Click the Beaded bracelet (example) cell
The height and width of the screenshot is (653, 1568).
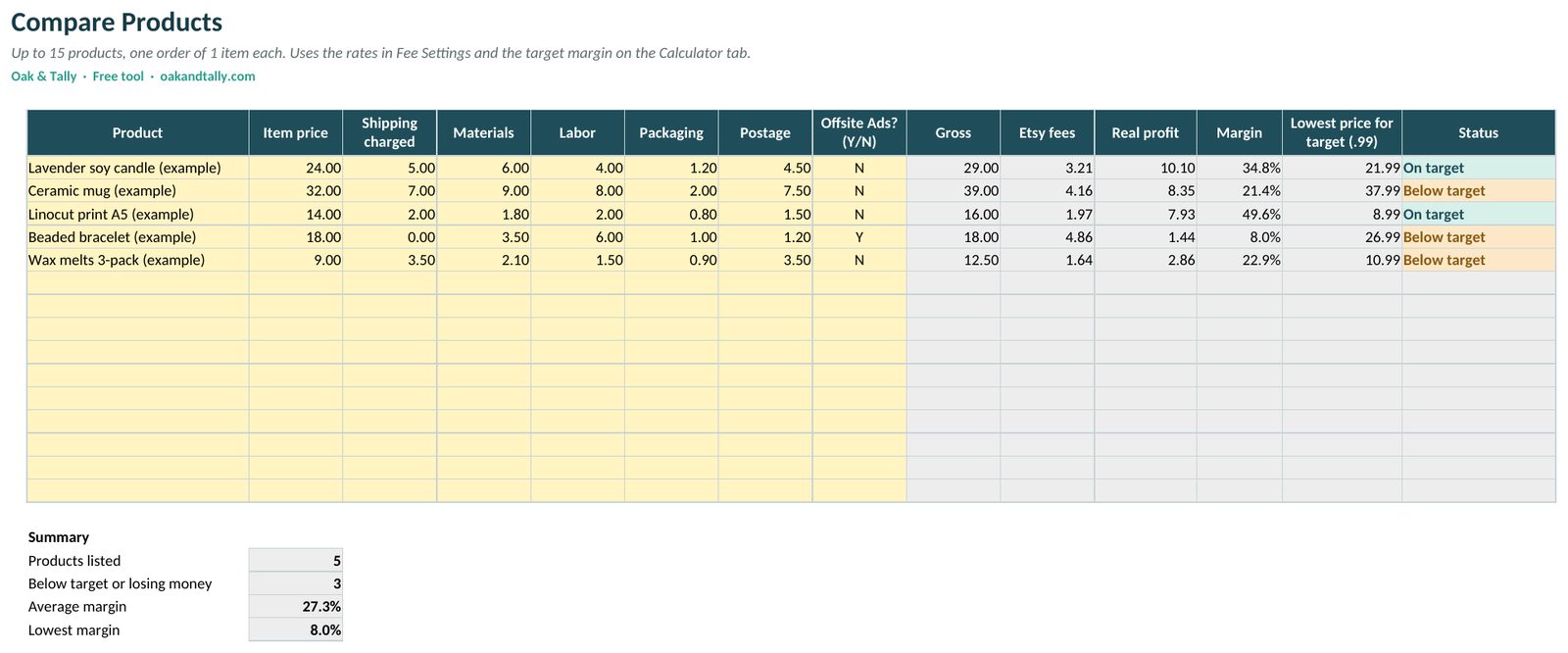click(x=137, y=236)
